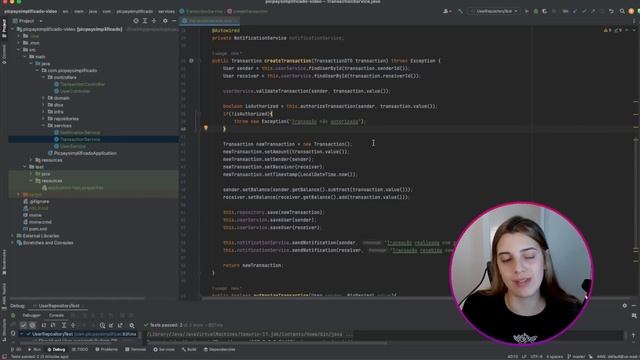640x360 pixels.
Task: Run the selected configuration with play icon
Action: point(527,11)
